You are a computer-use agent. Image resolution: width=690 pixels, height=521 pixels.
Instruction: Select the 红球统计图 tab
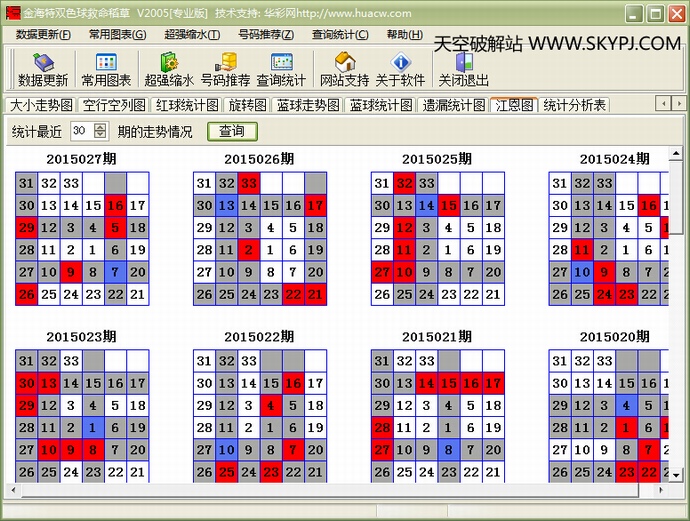point(187,105)
